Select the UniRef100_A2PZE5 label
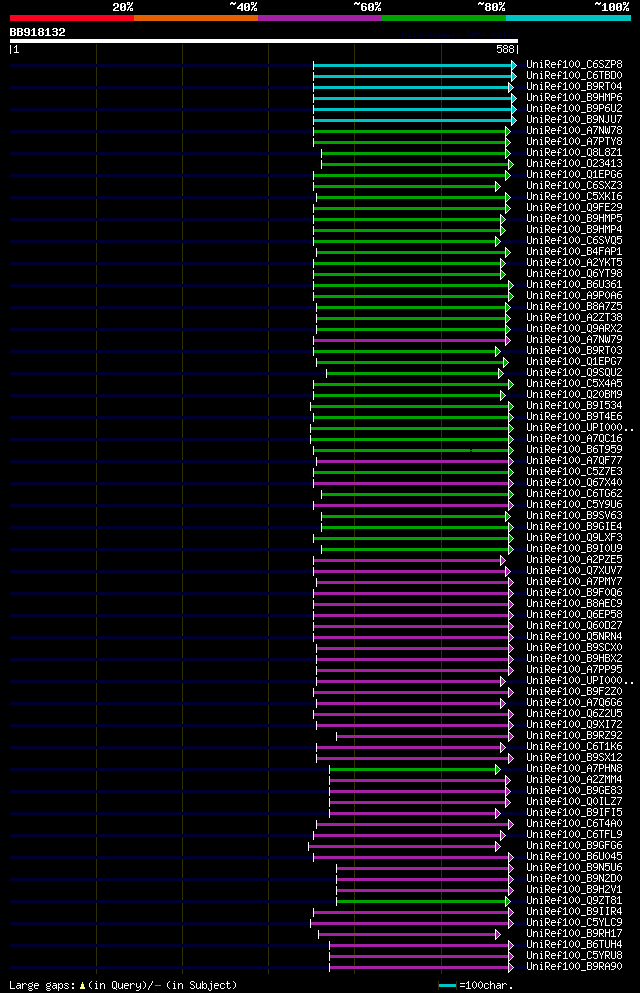Screen dimensions: 640x993 pos(574,560)
